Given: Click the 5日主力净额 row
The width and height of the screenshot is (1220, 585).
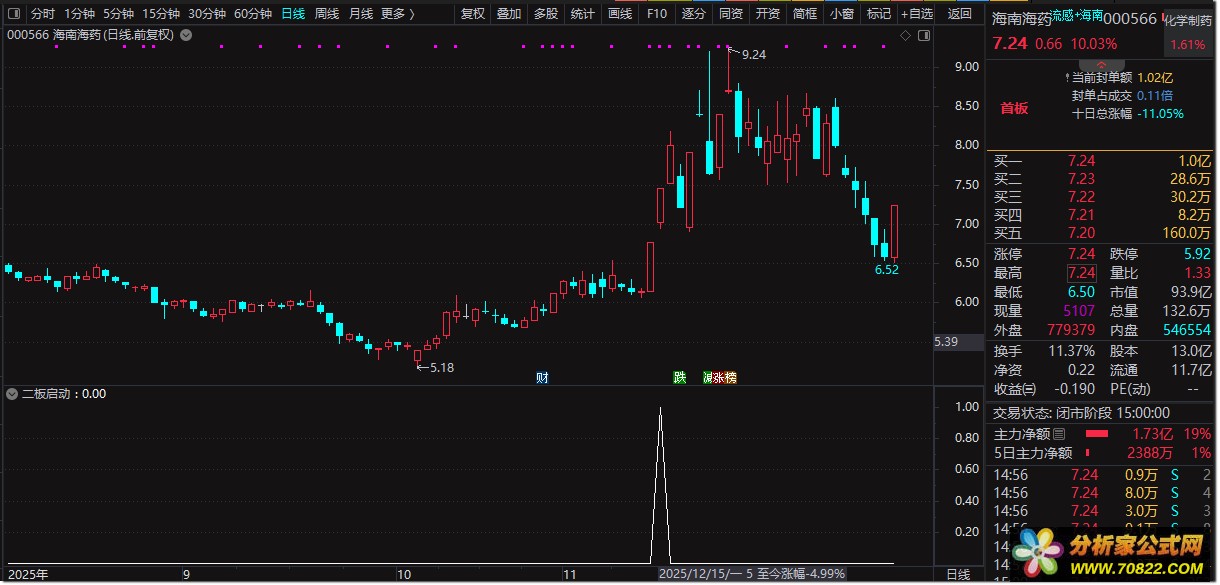Looking at the screenshot, I should pos(1101,453).
